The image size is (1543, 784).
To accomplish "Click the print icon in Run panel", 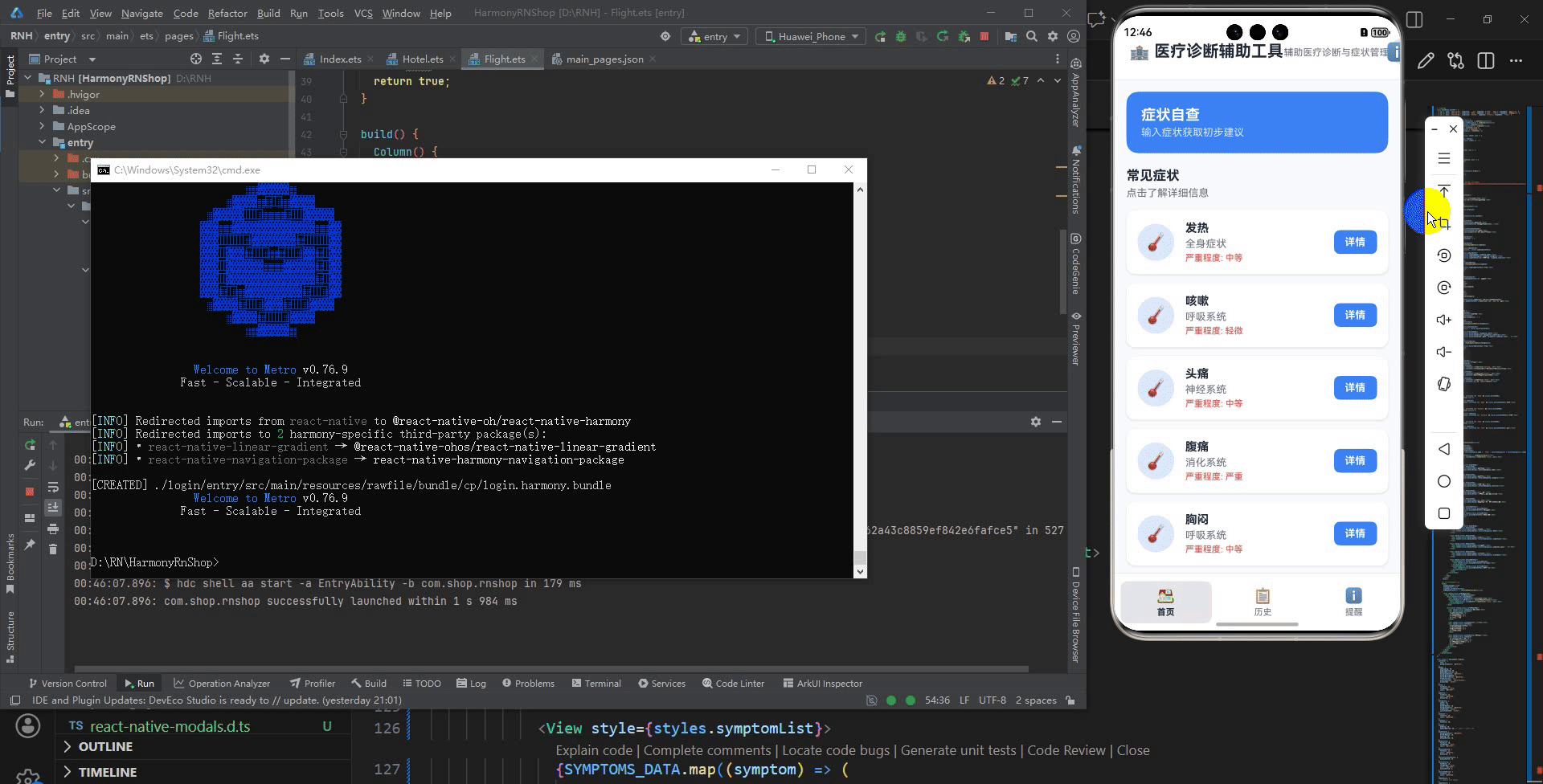I will point(53,529).
